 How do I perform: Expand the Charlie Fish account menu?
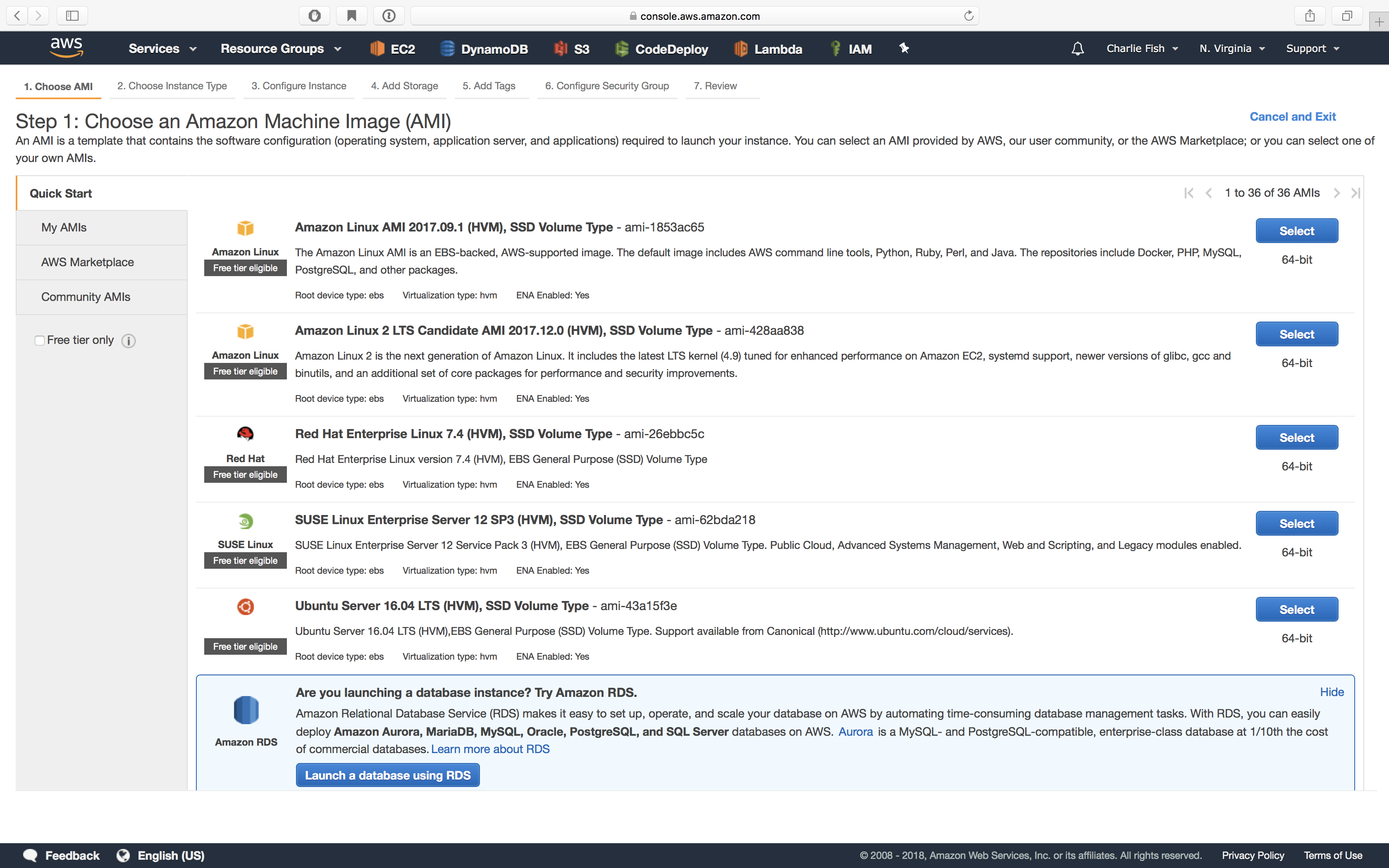coord(1142,48)
